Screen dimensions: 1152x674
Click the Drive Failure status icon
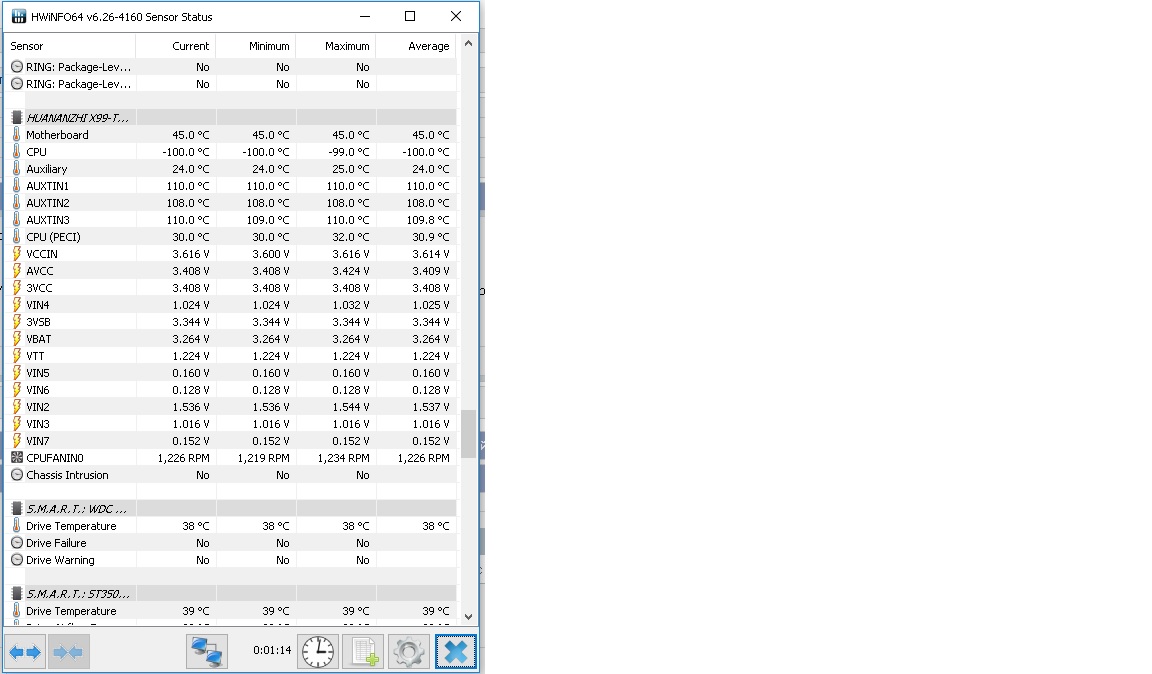click(17, 542)
